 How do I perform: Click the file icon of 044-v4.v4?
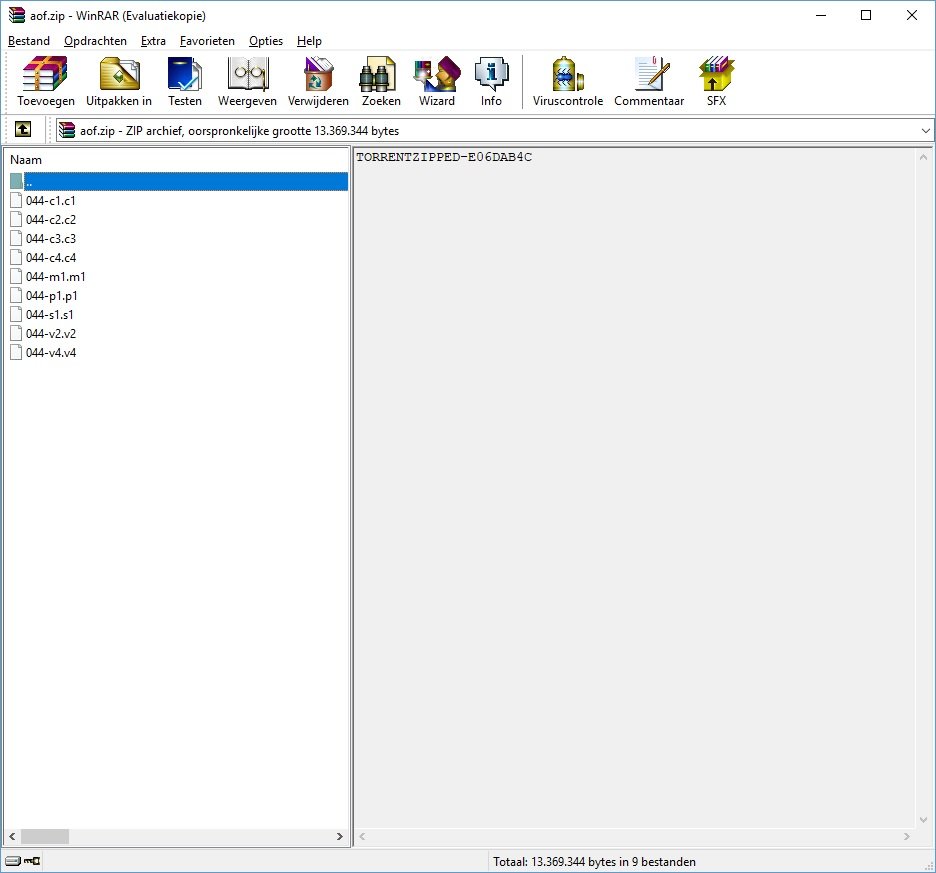click(16, 352)
